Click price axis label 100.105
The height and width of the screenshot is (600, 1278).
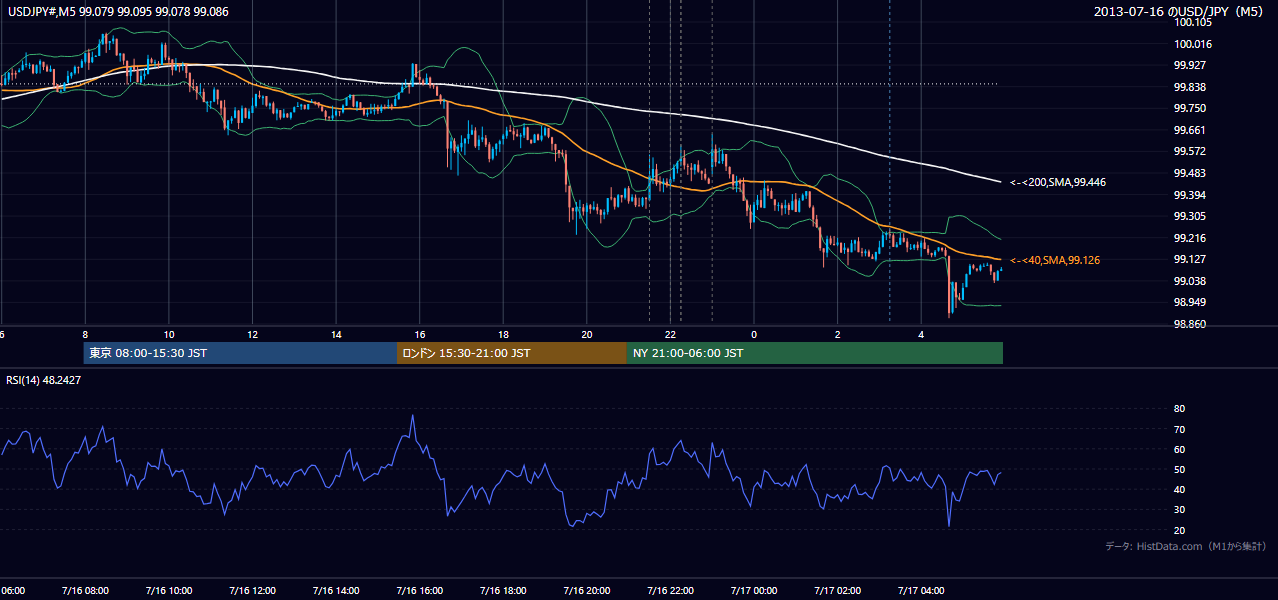1194,22
